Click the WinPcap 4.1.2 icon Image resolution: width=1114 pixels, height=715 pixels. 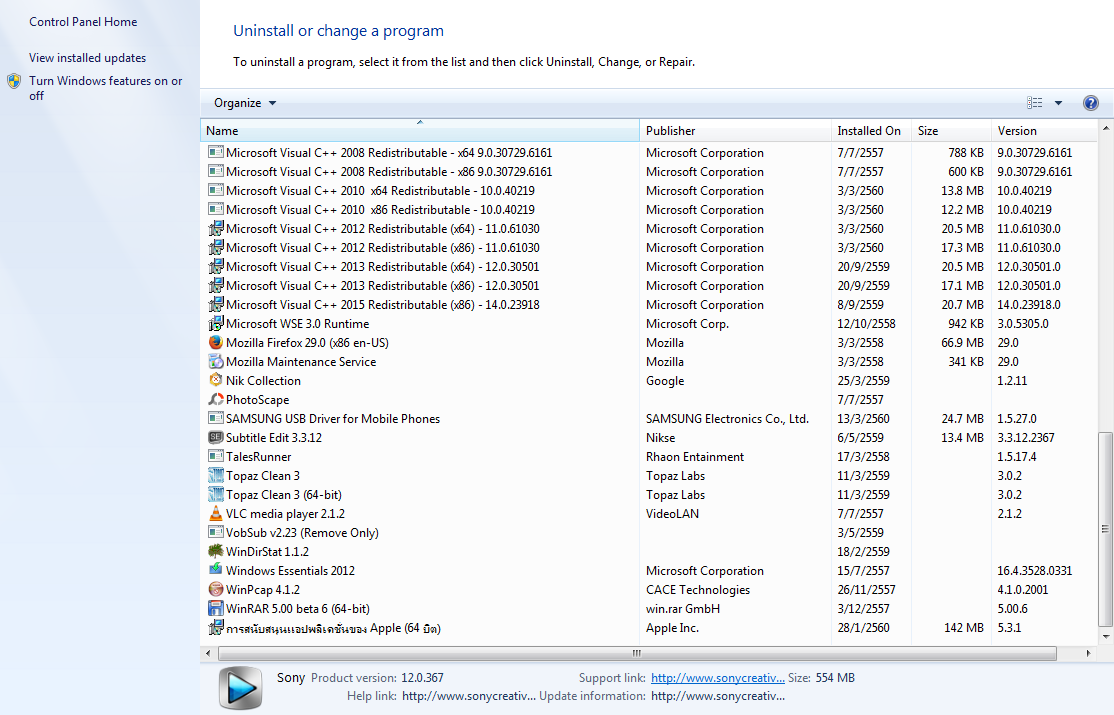(215, 589)
